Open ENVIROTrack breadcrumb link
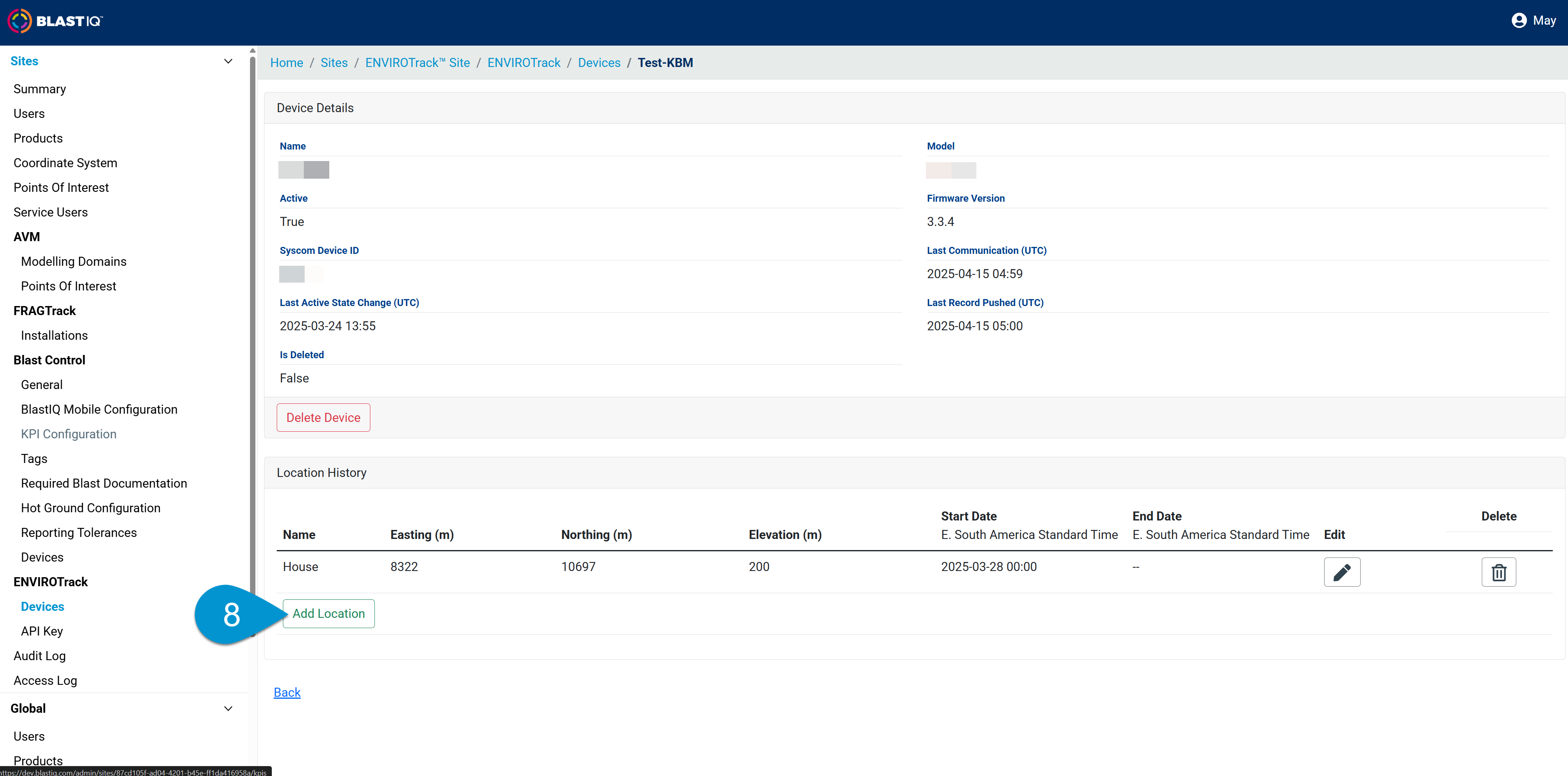The height and width of the screenshot is (776, 1568). [524, 63]
